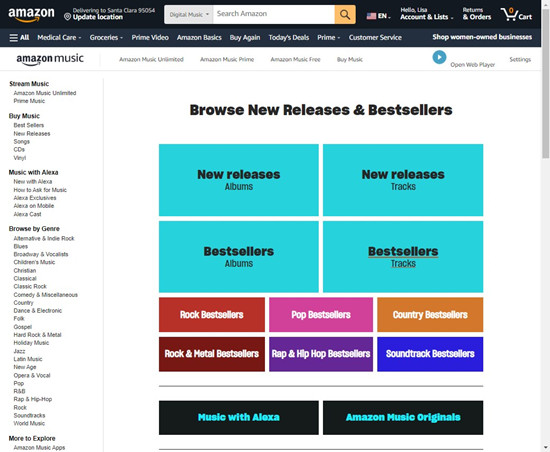This screenshot has height=452, width=550.
Task: Open New with Alexa link
Action: pyautogui.click(x=33, y=182)
